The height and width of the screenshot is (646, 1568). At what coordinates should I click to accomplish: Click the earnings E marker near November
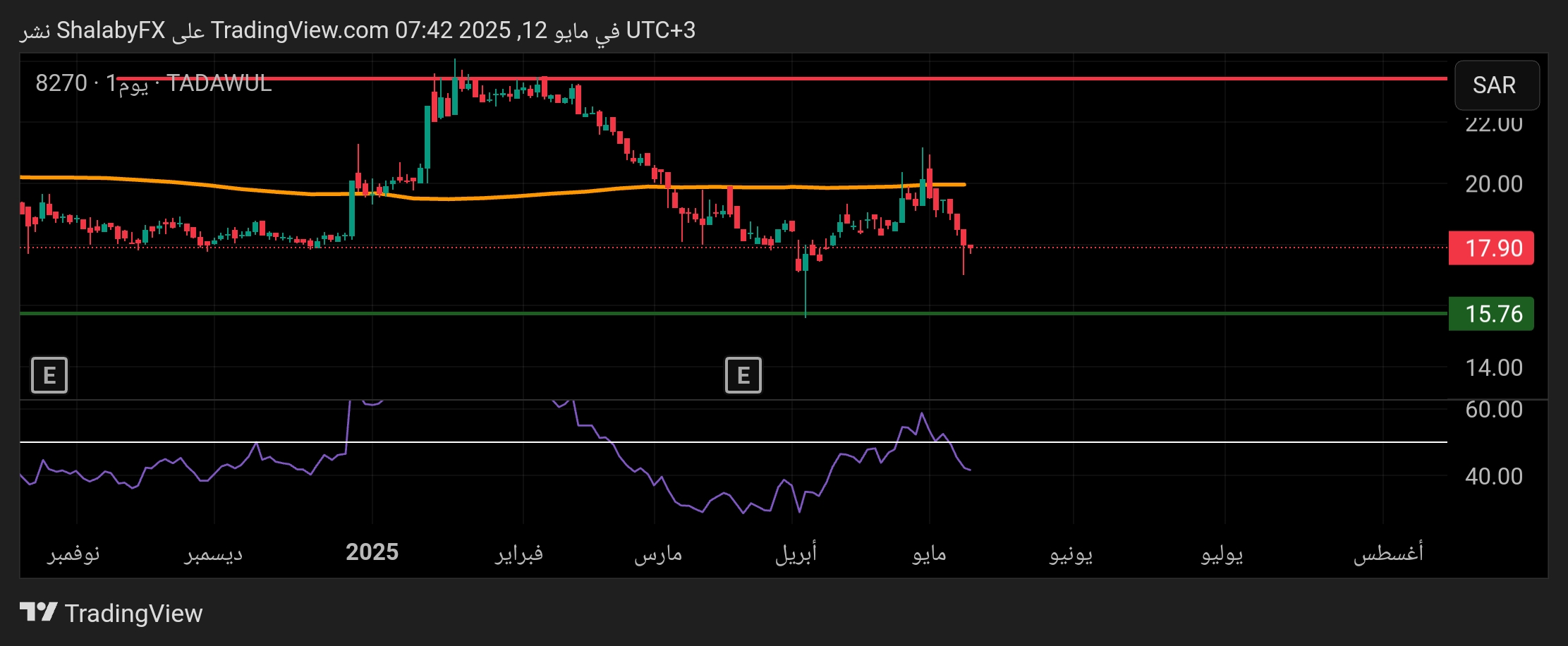(x=49, y=375)
